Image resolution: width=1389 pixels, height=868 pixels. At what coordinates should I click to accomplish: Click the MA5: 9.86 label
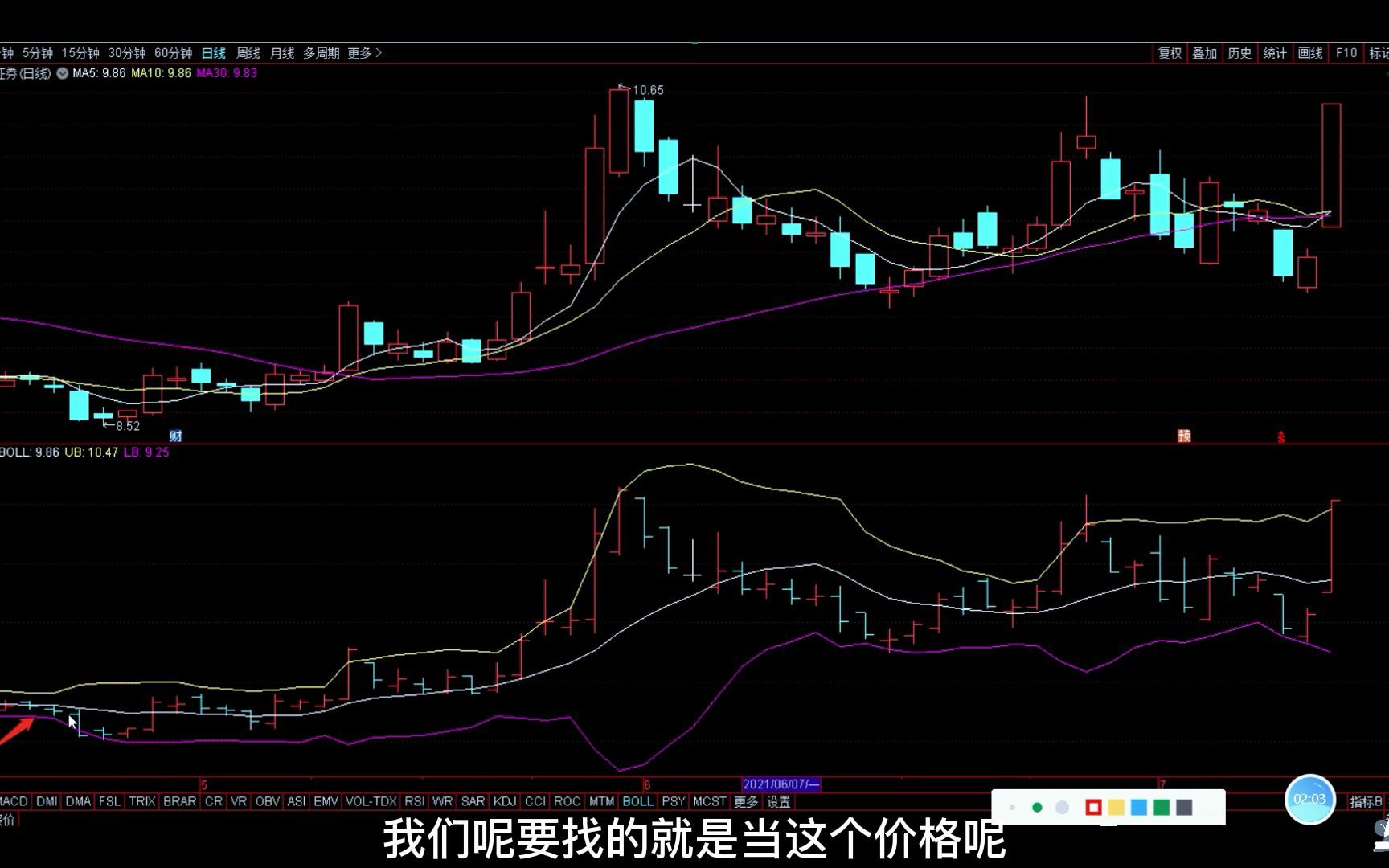click(x=99, y=73)
